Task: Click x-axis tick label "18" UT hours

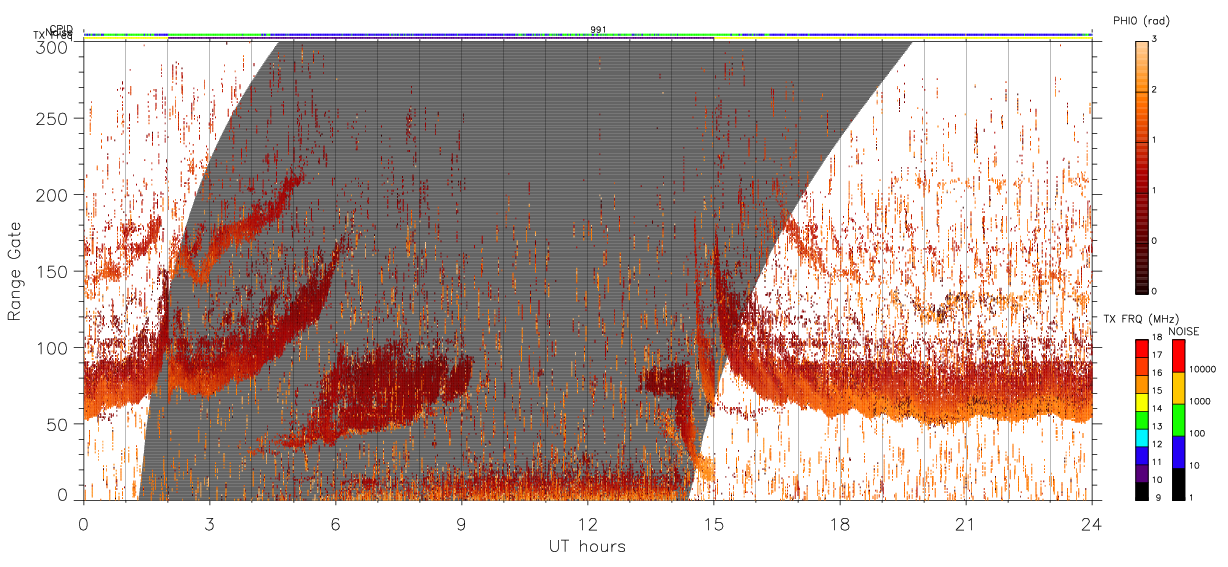Action: click(840, 524)
